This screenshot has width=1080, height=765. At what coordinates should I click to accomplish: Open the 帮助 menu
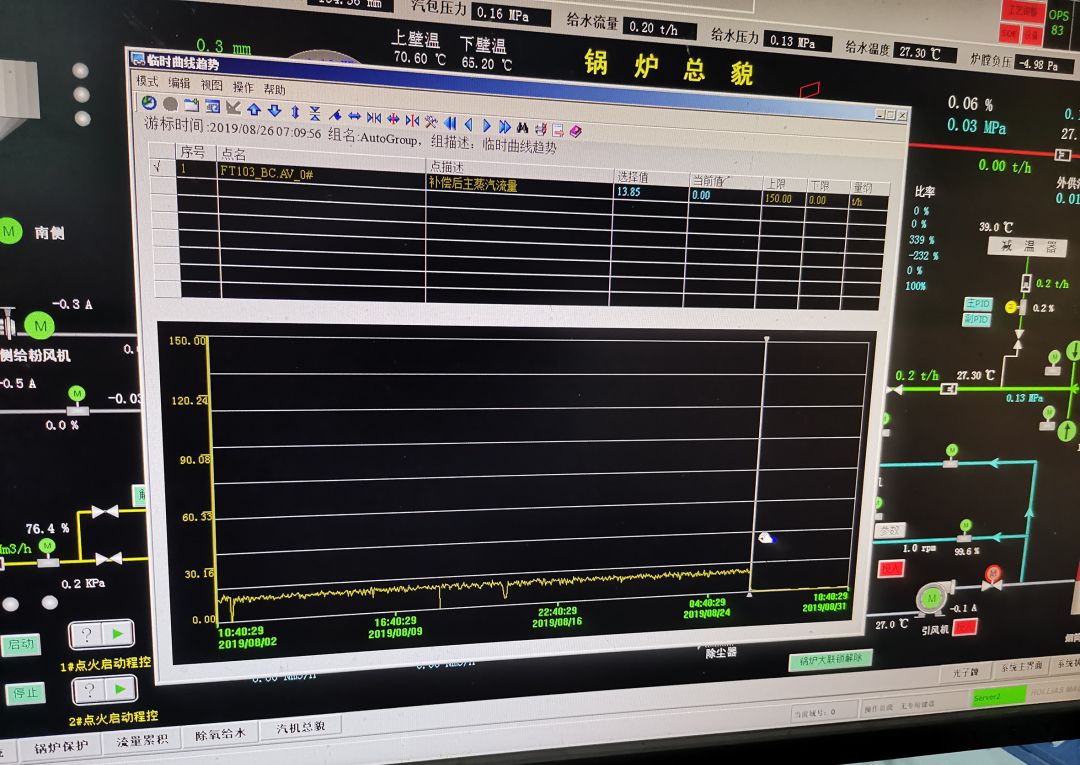[x=274, y=89]
